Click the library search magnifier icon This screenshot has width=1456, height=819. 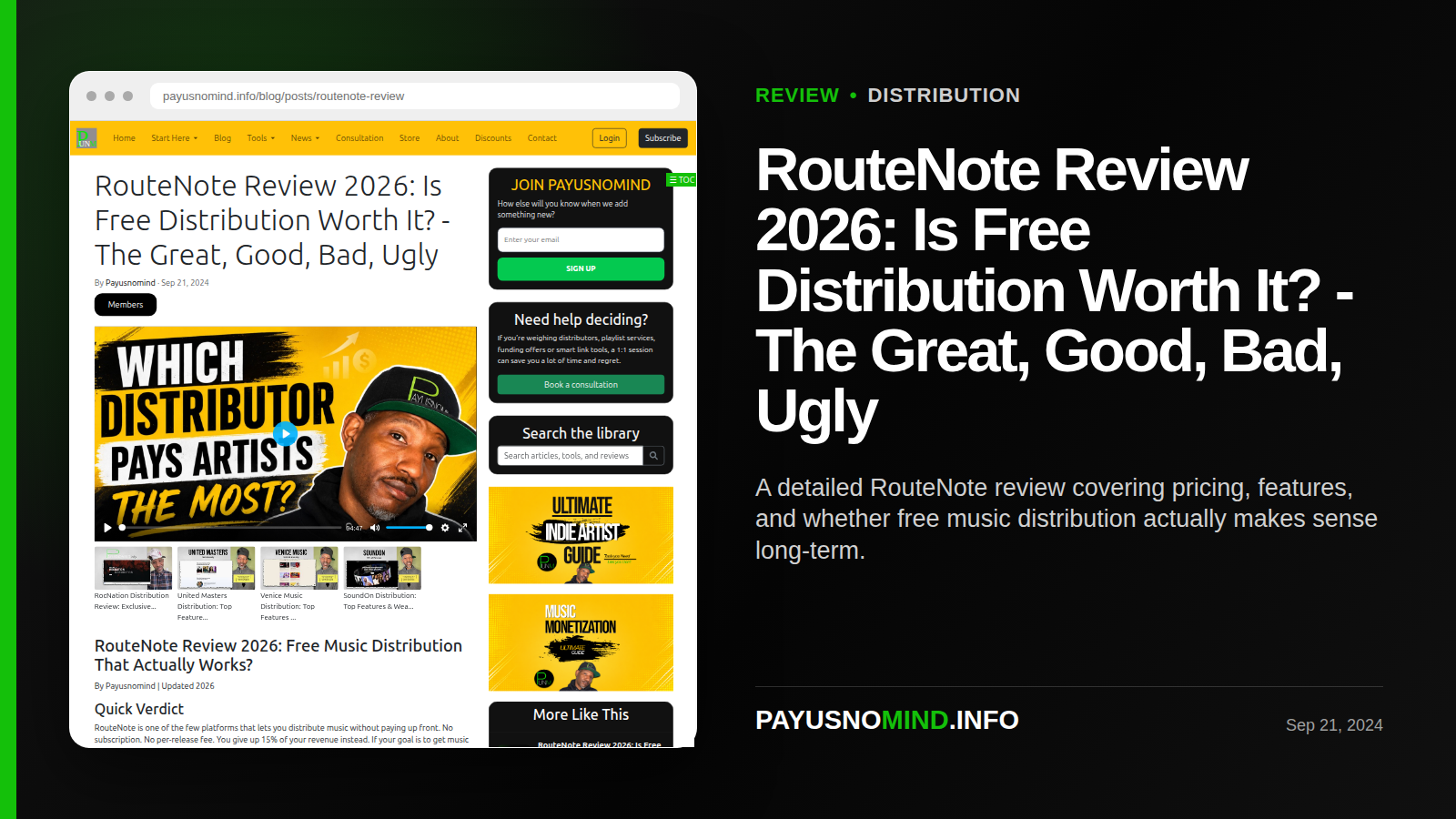point(653,456)
